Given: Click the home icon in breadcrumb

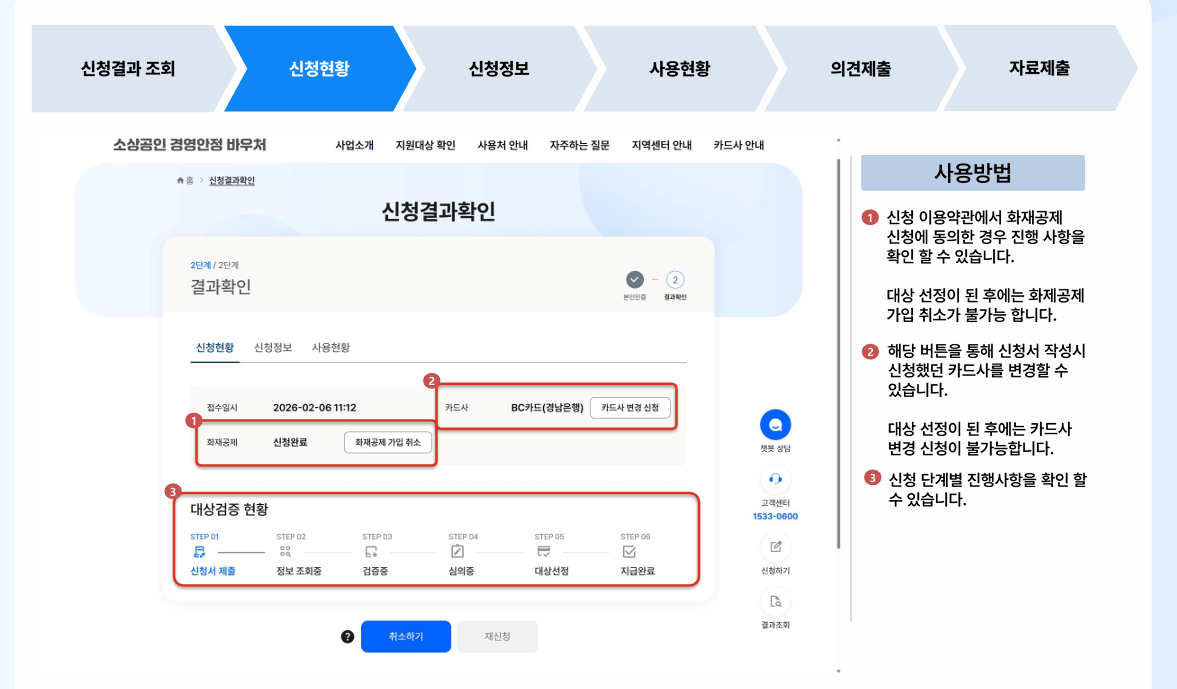Looking at the screenshot, I should (x=180, y=180).
